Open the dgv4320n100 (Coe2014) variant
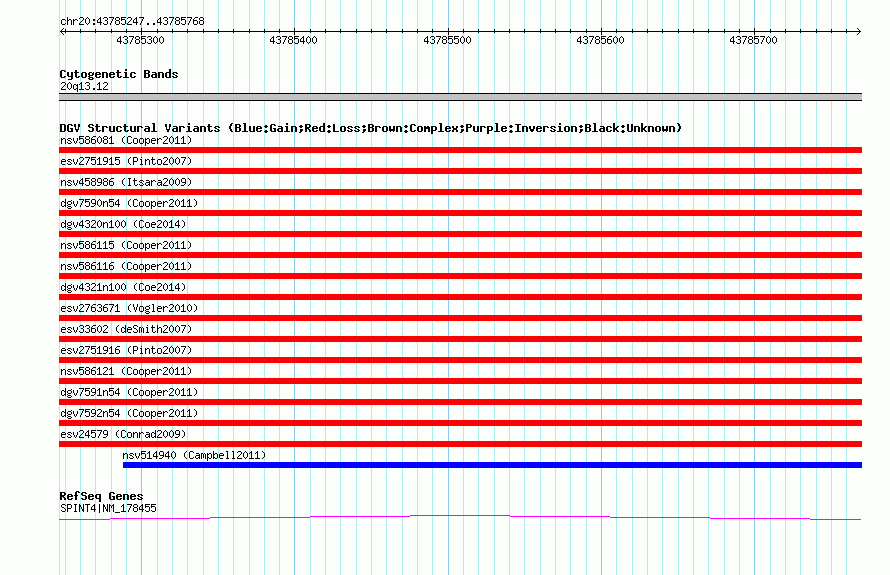This screenshot has width=890, height=575. click(123, 224)
